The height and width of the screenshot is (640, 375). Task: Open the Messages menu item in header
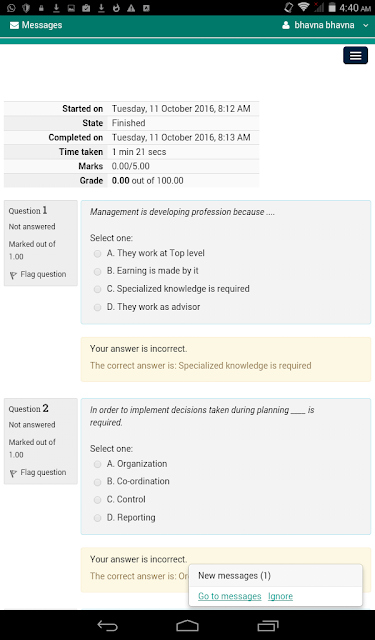pos(36,25)
